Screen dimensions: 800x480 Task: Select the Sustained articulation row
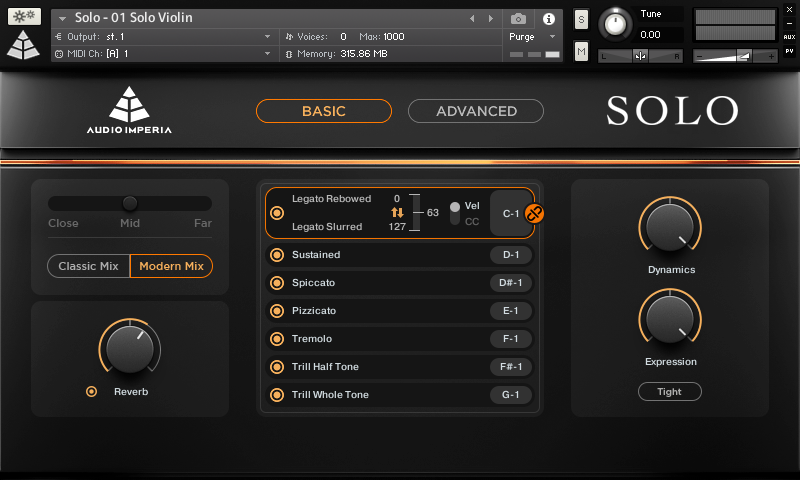pos(399,255)
